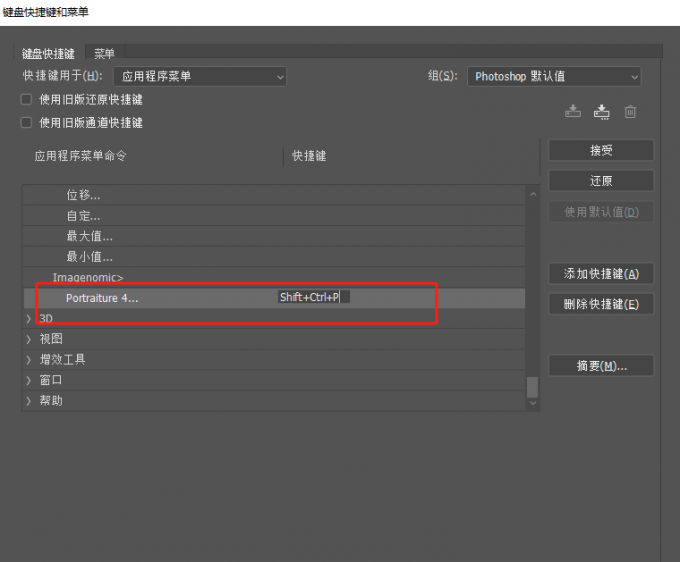Viewport: 680px width, 562px height.
Task: Select the 位移... command row
Action: [274, 195]
